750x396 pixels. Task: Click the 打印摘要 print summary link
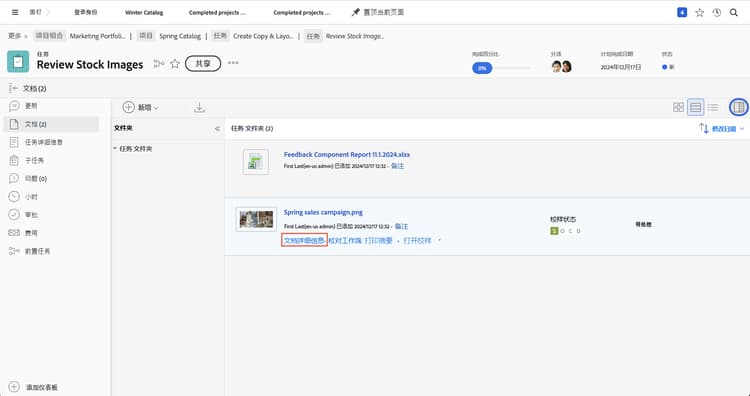tap(378, 241)
